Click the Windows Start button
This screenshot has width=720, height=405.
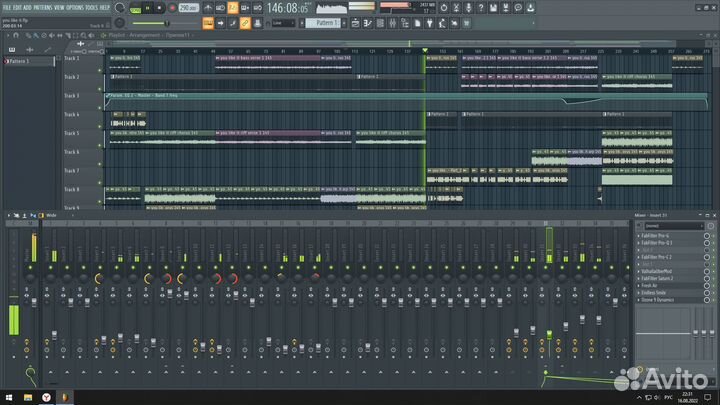coord(10,396)
